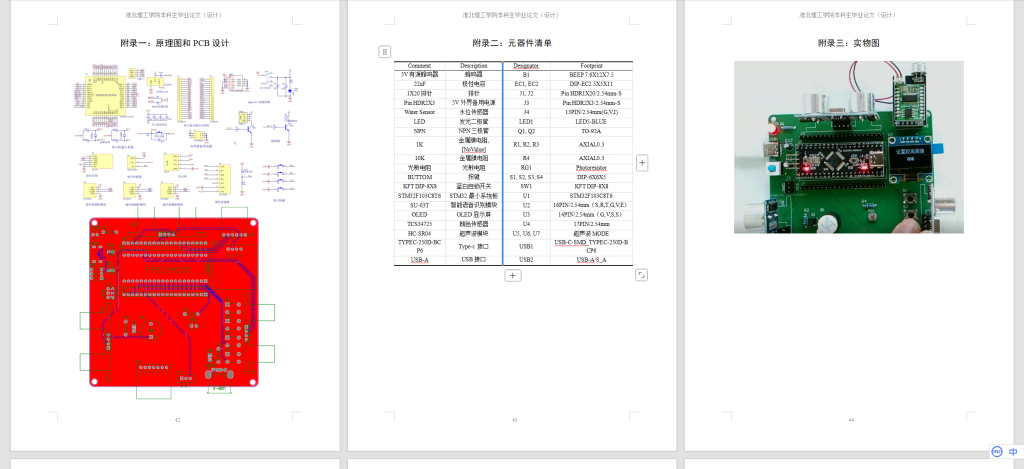Click the plus button to add a table column
Image resolution: width=1024 pixels, height=469 pixels.
pos(642,163)
